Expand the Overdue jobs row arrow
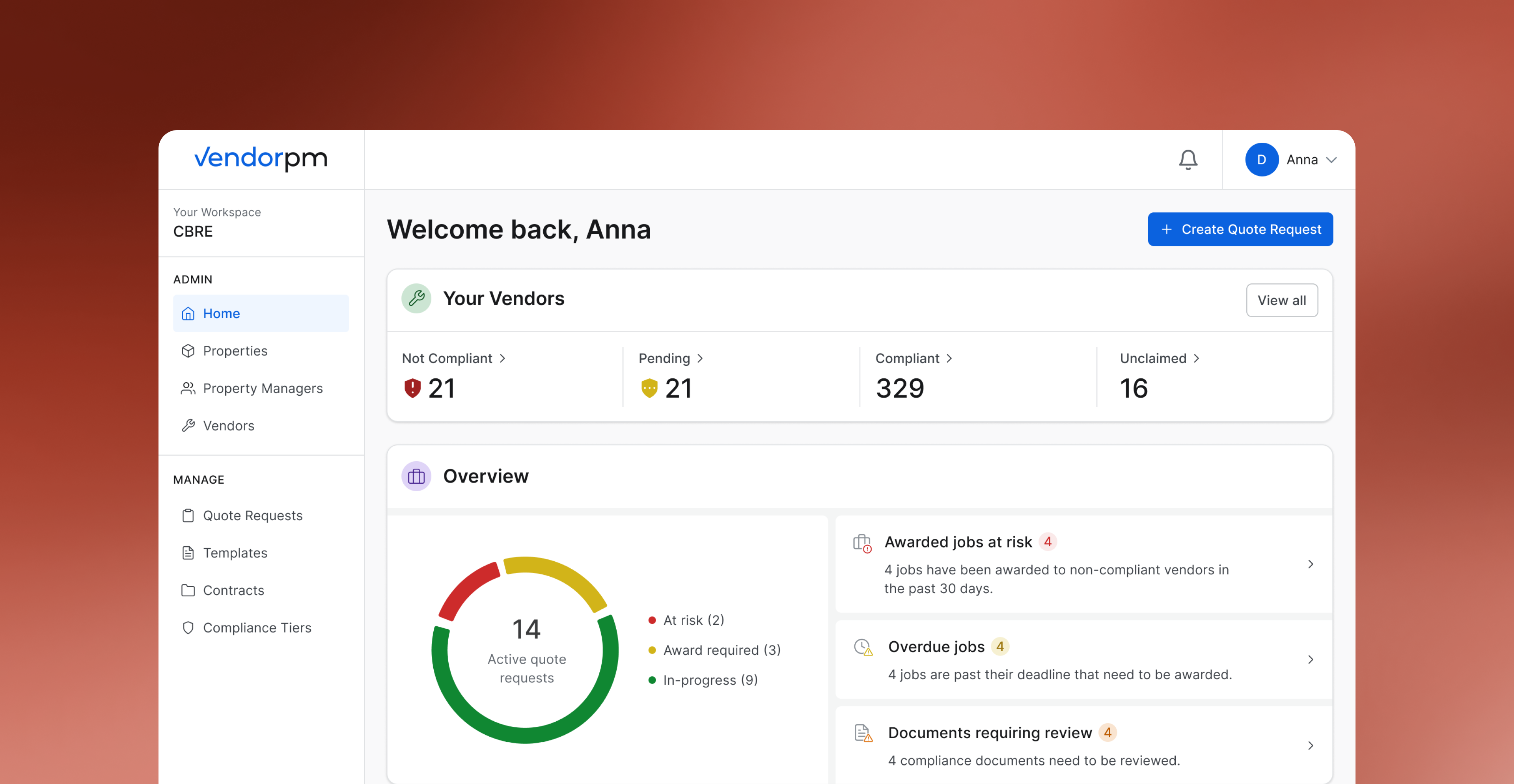 1310,659
